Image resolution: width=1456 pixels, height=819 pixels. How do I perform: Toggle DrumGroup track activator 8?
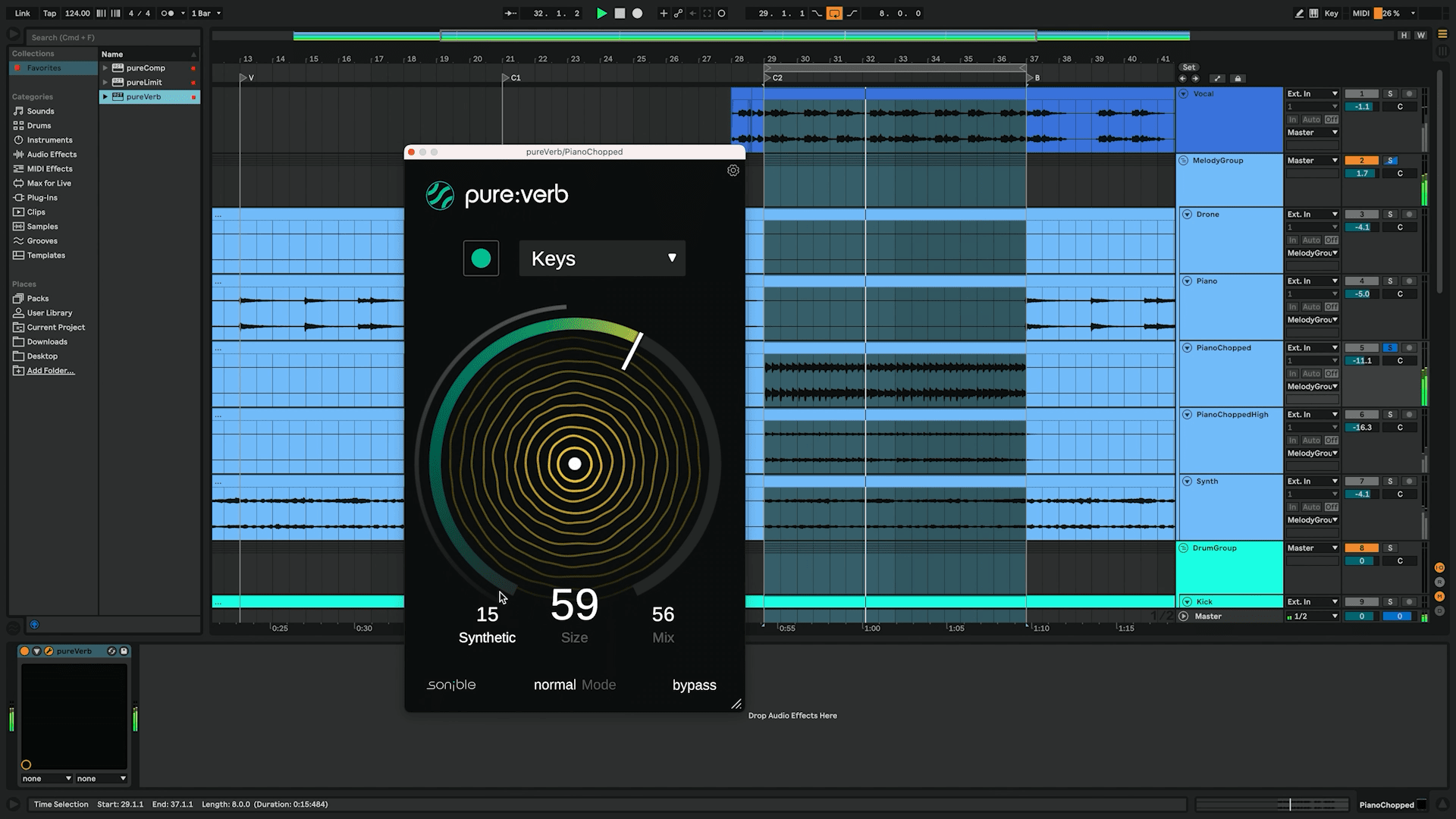(1361, 548)
